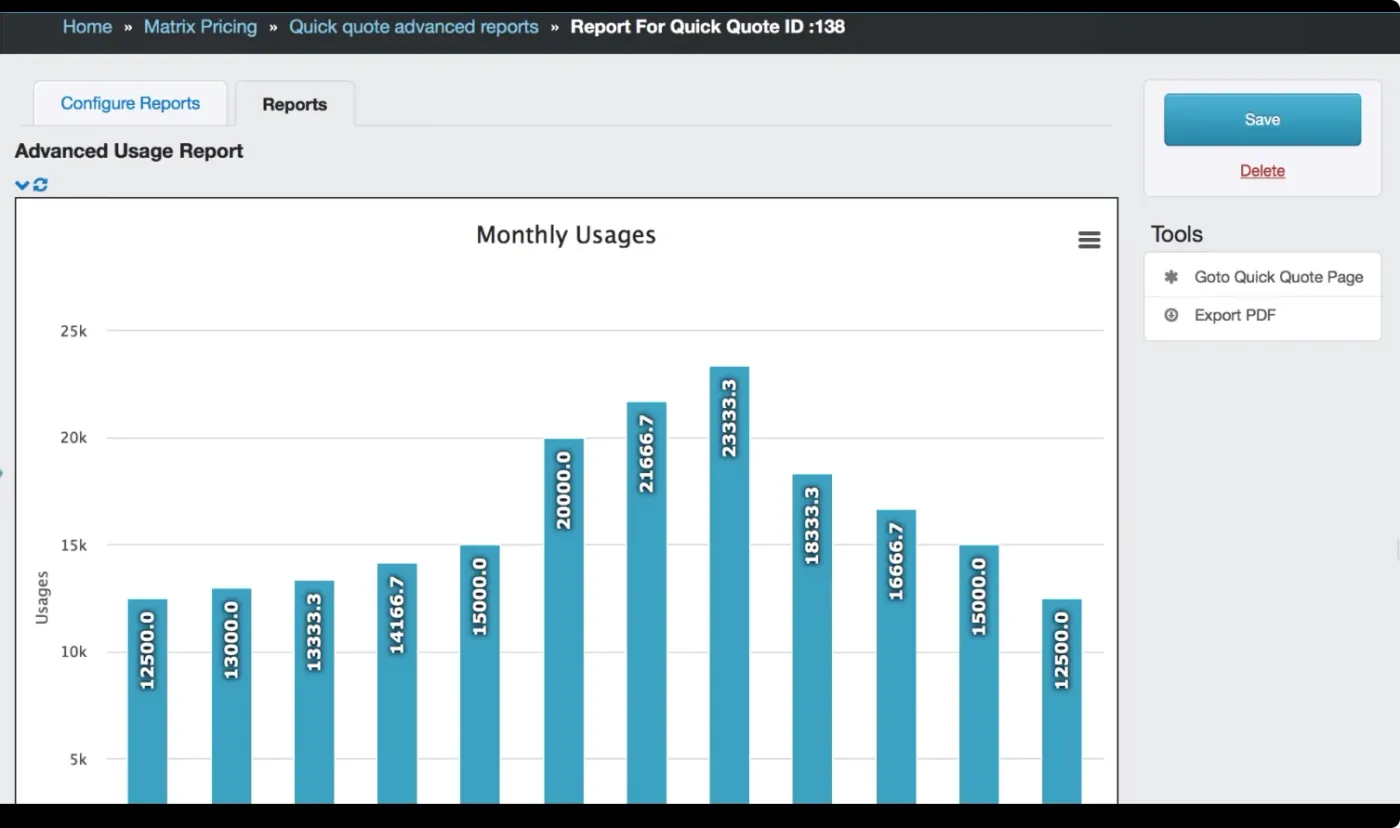Click the Advanced Usage Report heading
This screenshot has width=1400, height=828.
click(x=129, y=151)
